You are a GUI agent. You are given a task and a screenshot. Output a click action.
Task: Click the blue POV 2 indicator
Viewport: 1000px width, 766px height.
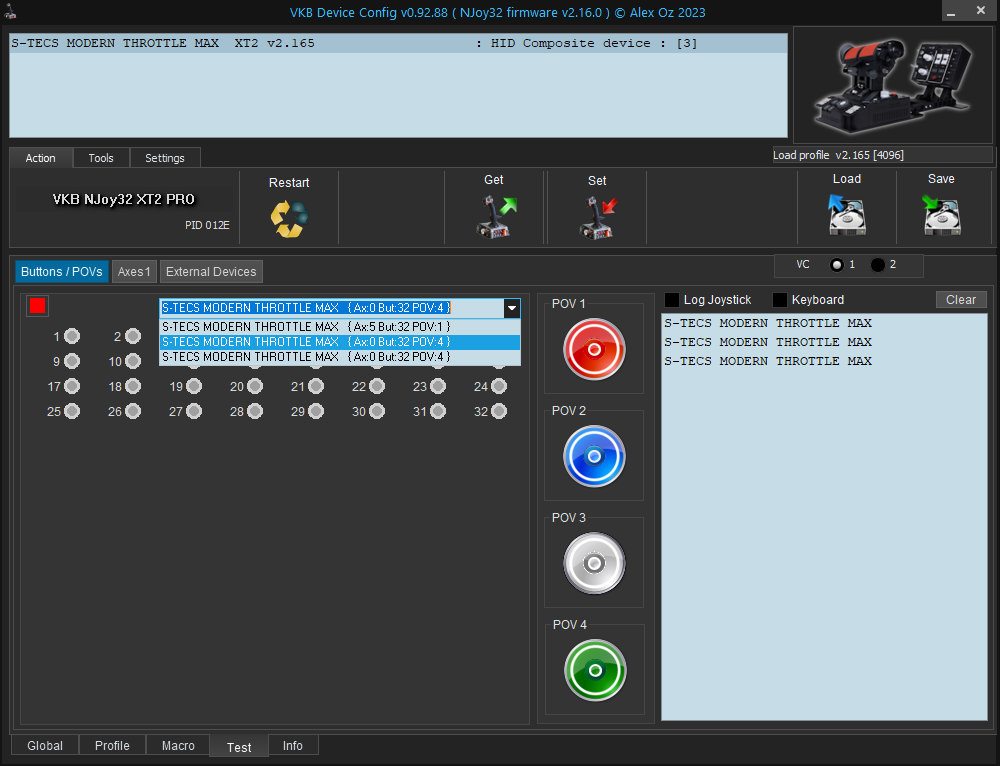(x=594, y=456)
